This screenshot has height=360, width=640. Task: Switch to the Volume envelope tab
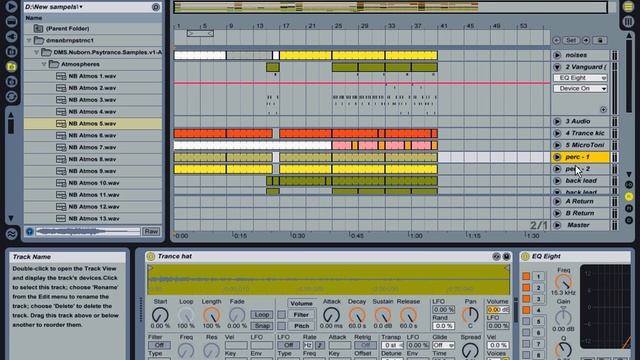(x=301, y=303)
